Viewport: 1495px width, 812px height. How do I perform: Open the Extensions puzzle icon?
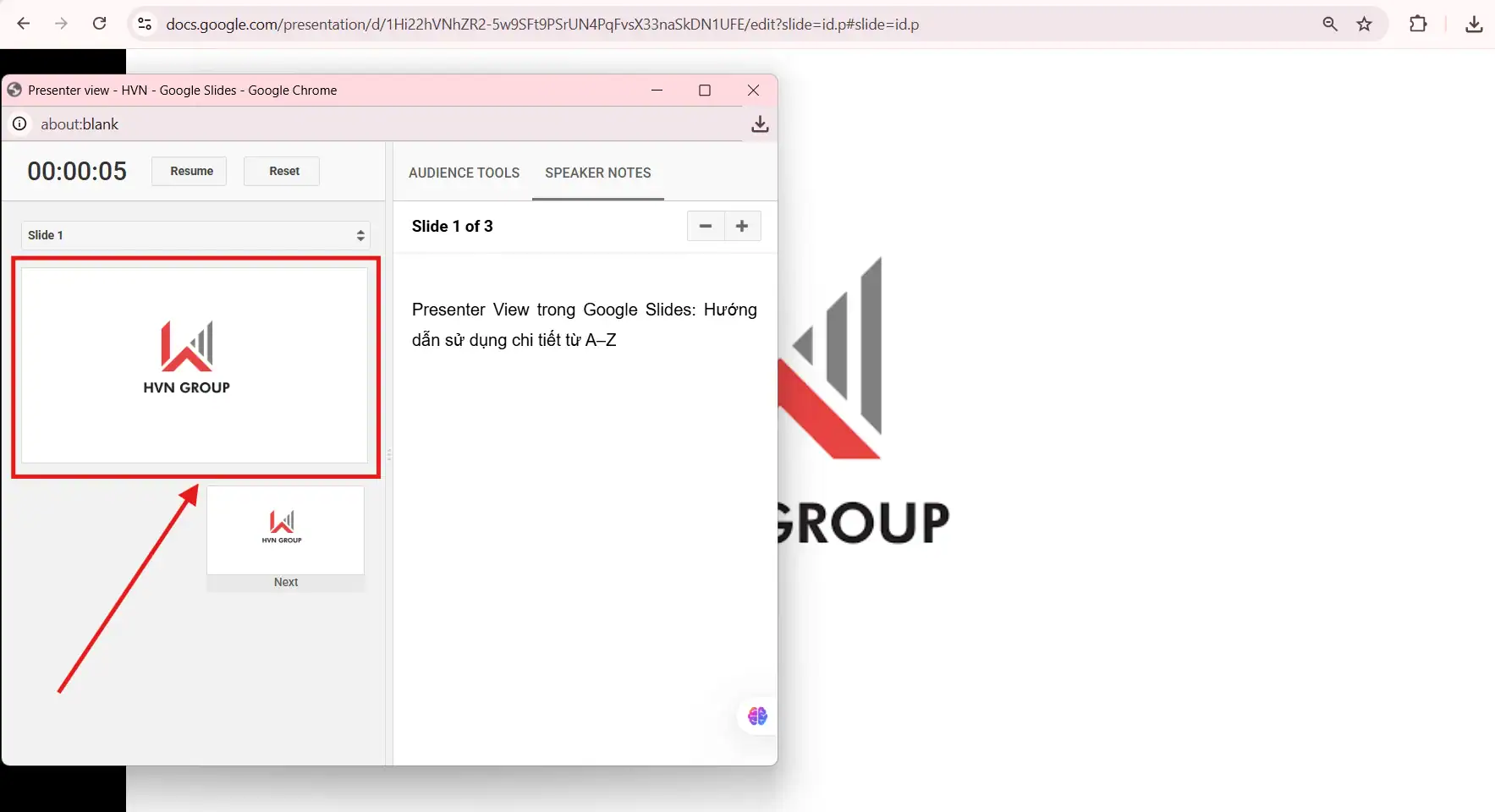(x=1418, y=24)
